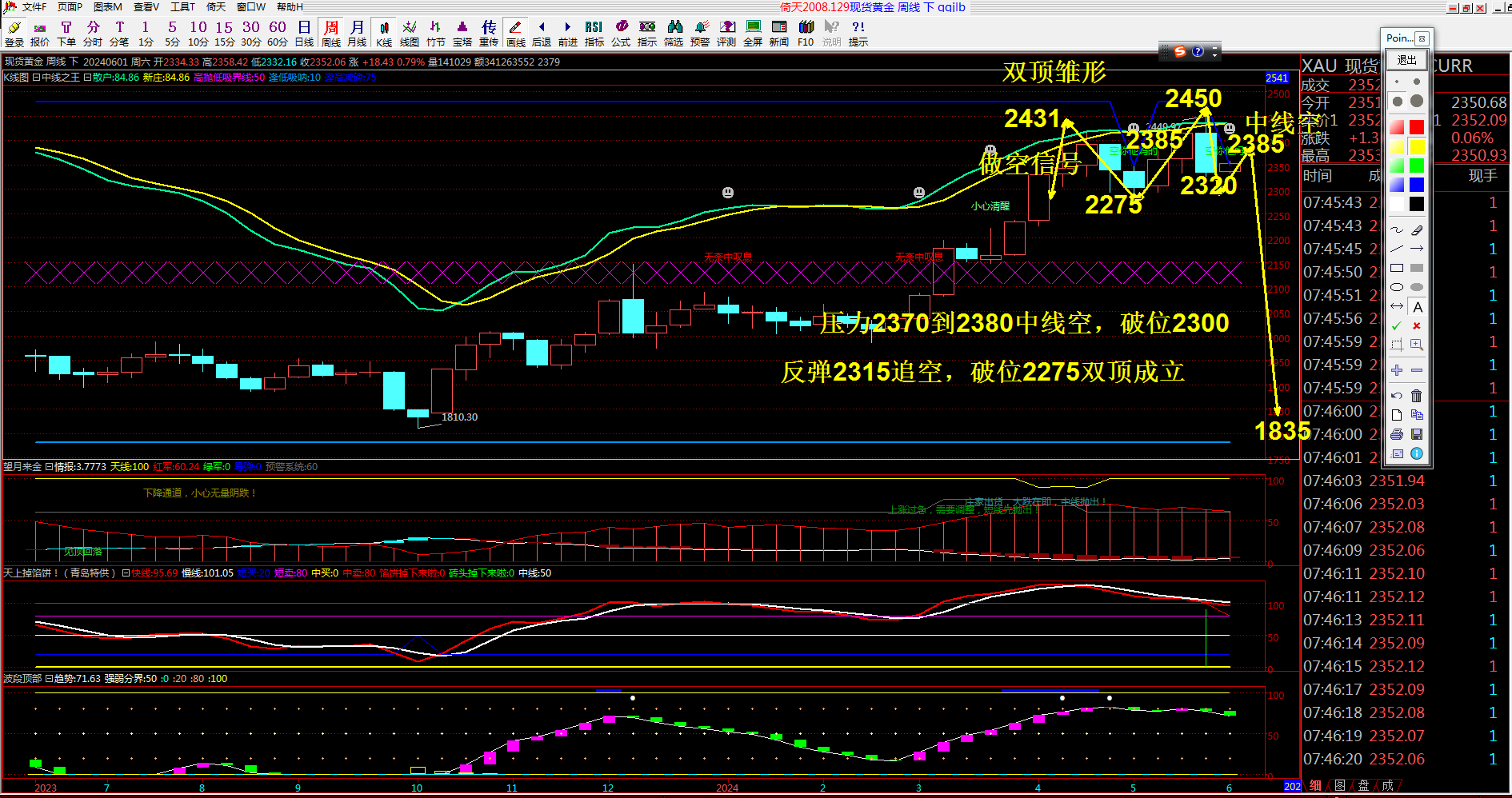Select the 15分 period button
Viewport: 1512px width, 798px height.
click(x=225, y=34)
